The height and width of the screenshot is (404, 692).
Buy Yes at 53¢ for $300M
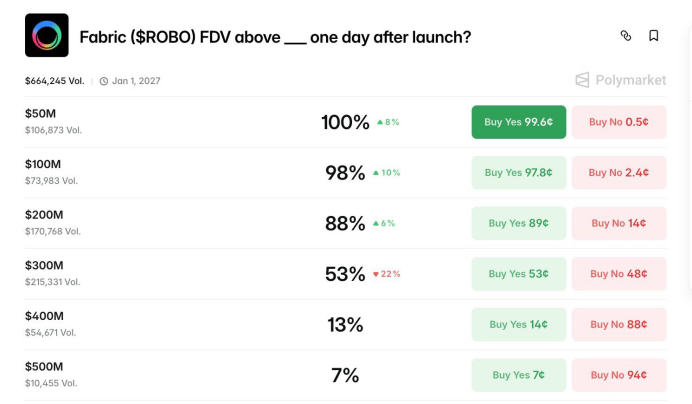[519, 274]
